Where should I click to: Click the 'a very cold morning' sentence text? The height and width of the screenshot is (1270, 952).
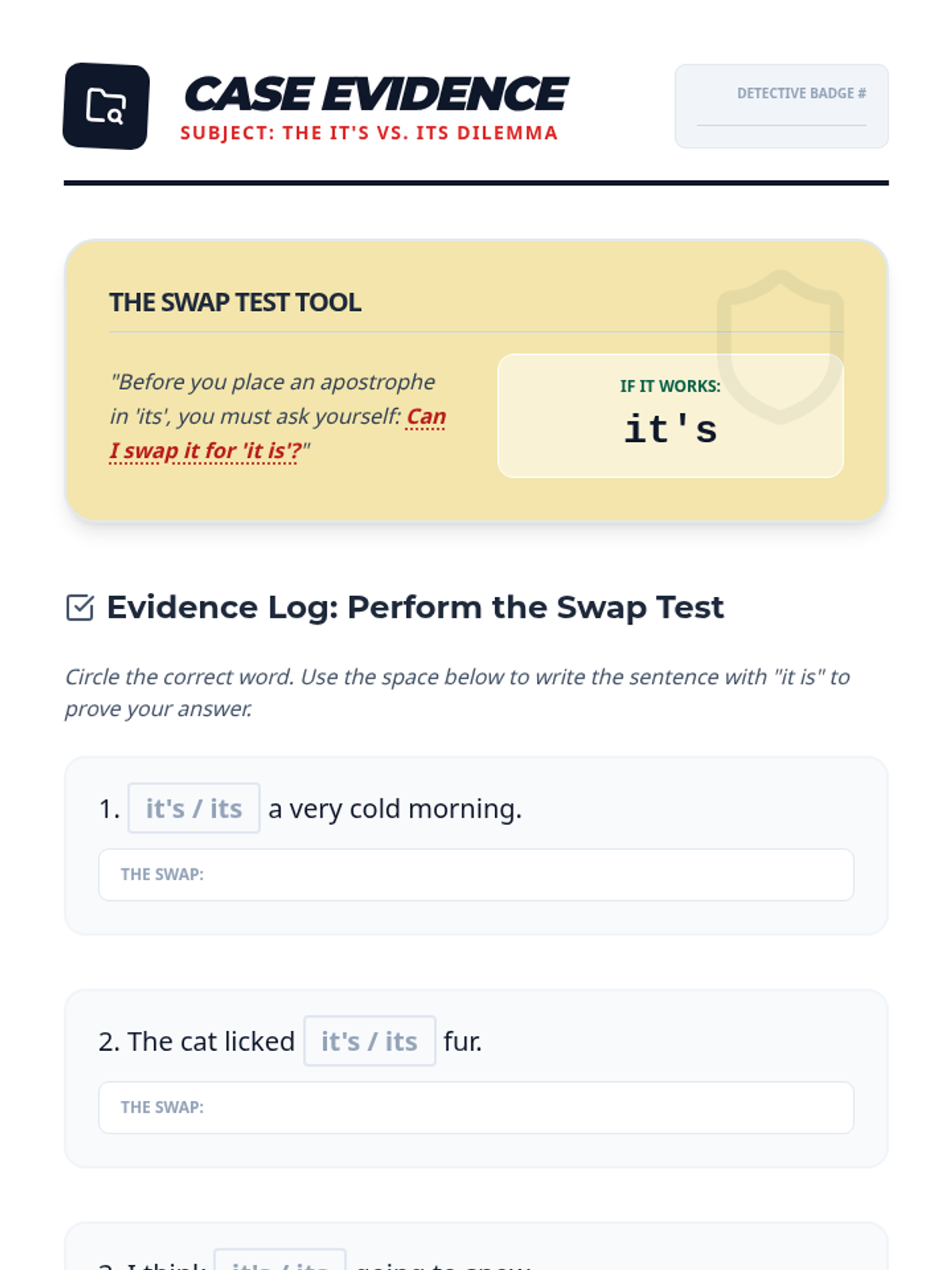click(x=395, y=809)
